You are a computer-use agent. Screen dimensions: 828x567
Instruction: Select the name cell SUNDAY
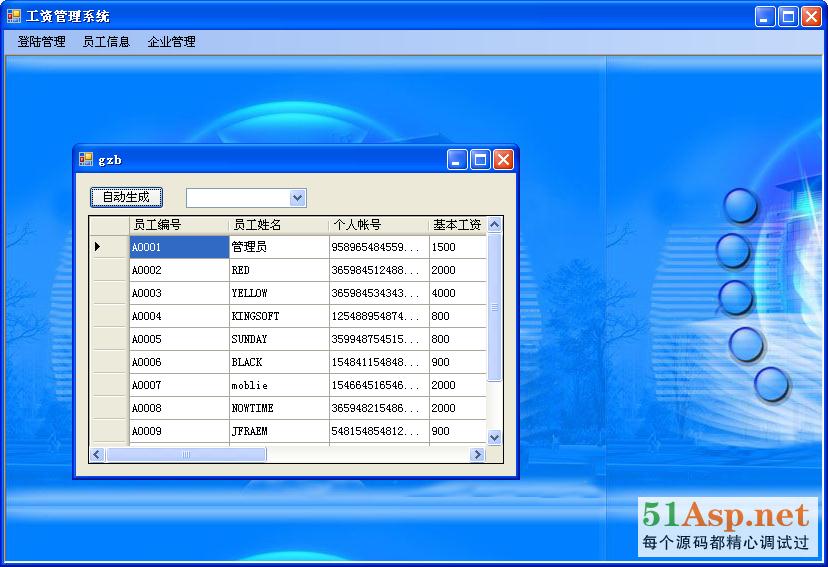tap(279, 339)
